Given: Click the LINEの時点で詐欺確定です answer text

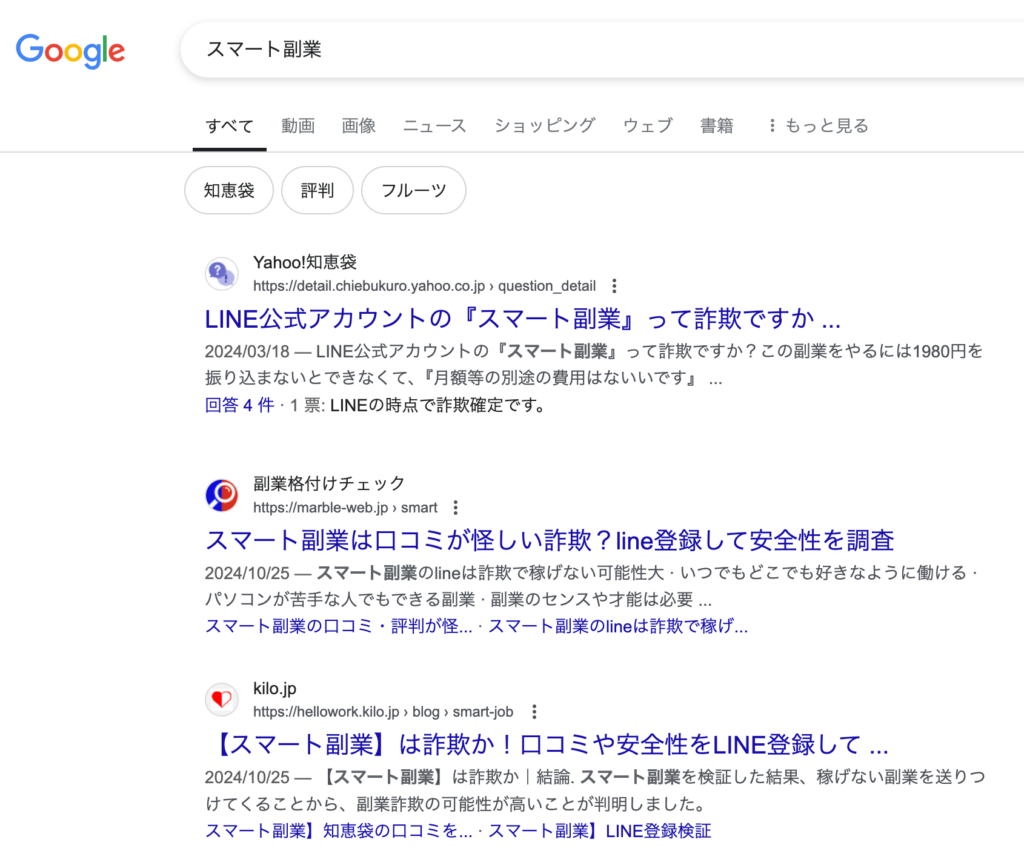Looking at the screenshot, I should coord(438,405).
